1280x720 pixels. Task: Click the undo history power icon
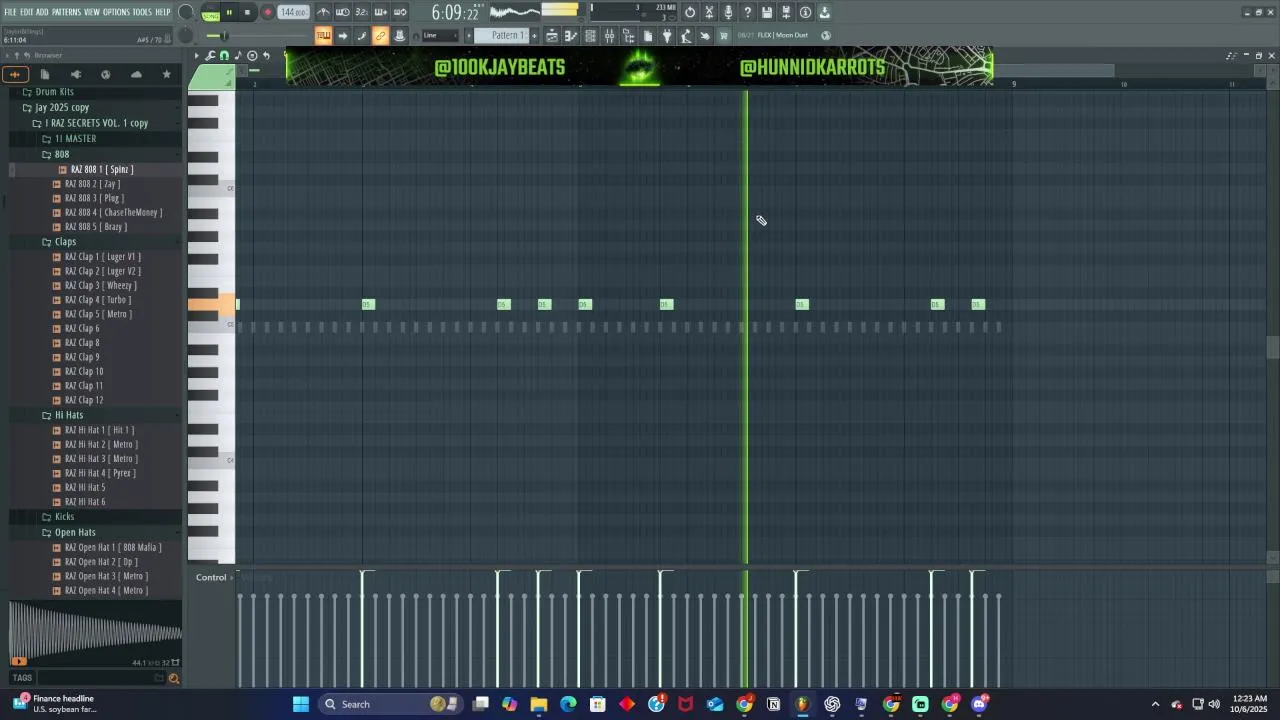click(690, 12)
